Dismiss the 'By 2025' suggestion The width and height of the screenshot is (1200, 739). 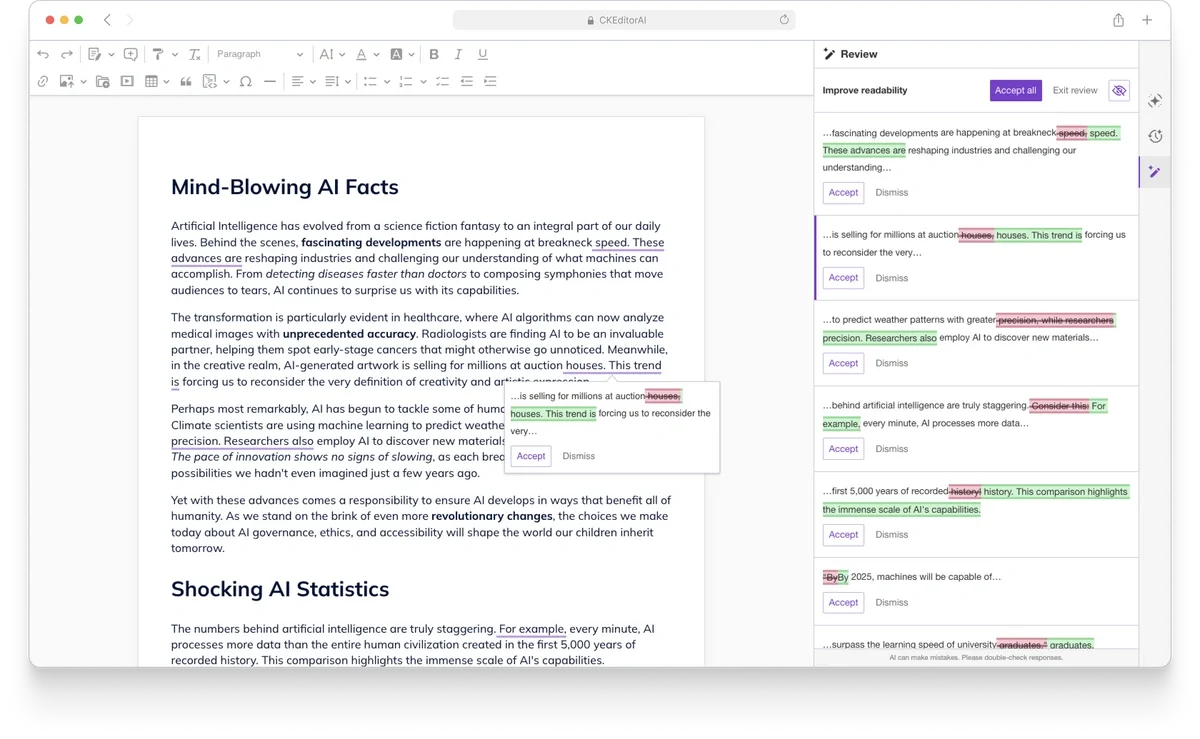[x=892, y=602]
